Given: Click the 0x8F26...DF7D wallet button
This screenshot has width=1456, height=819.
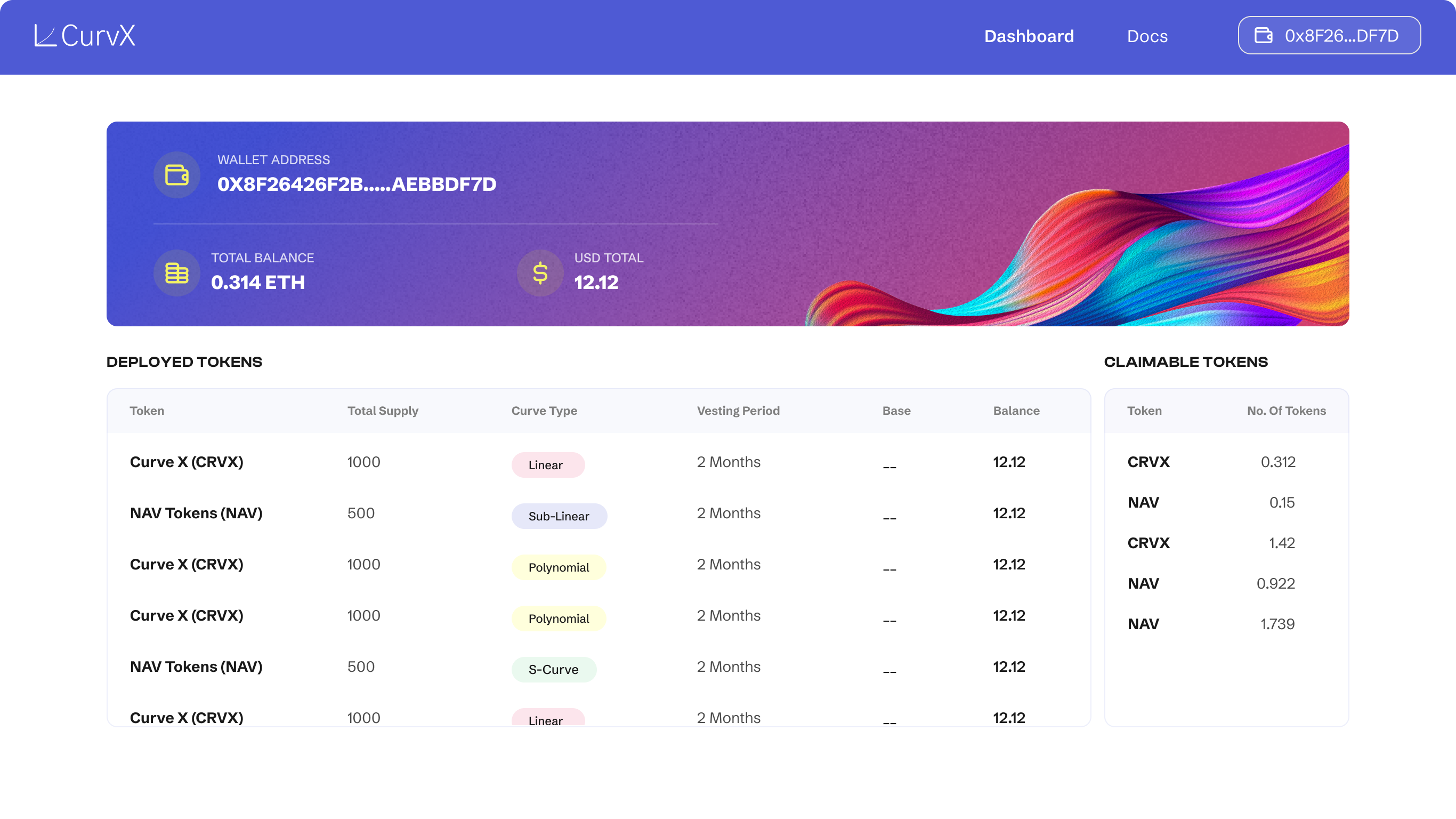Looking at the screenshot, I should pyautogui.click(x=1329, y=36).
